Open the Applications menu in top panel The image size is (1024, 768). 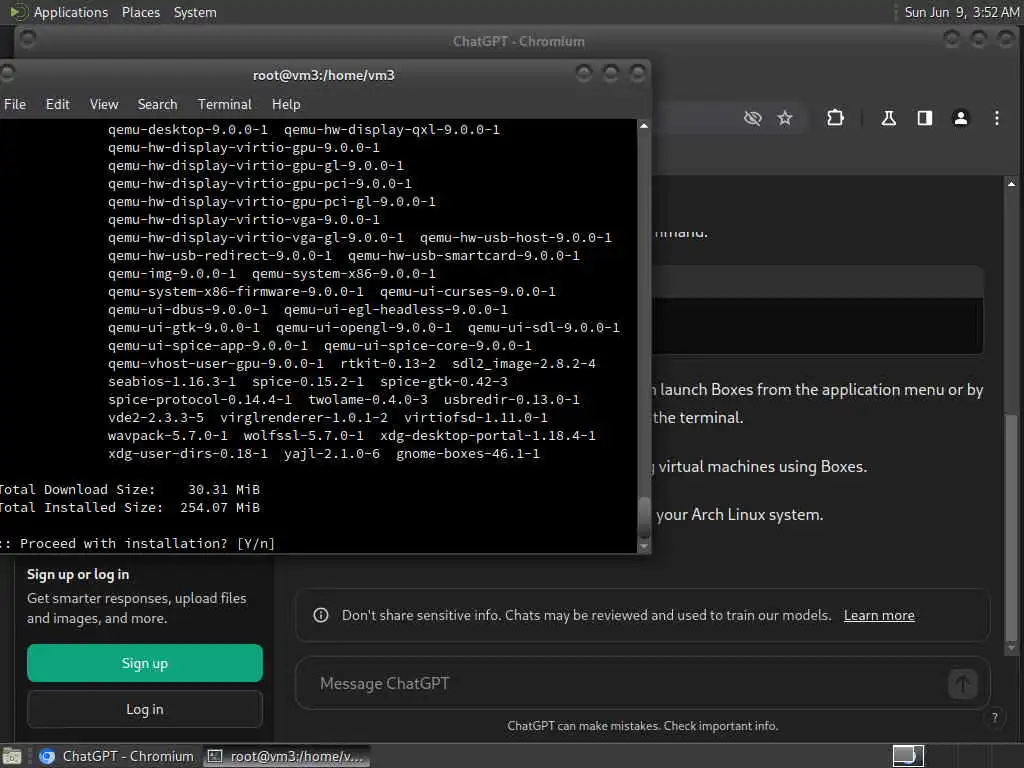coord(71,12)
